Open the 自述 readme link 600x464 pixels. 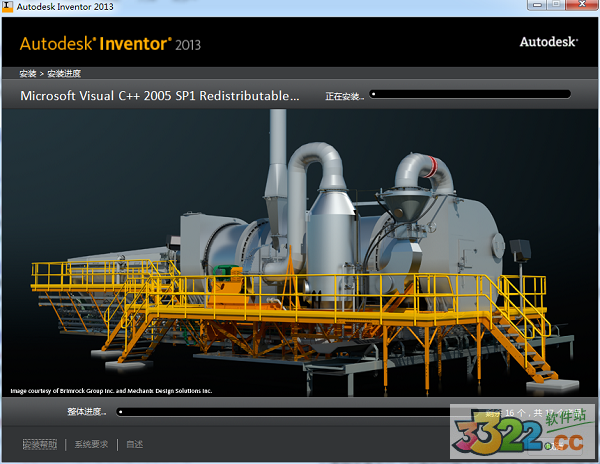tap(135, 444)
